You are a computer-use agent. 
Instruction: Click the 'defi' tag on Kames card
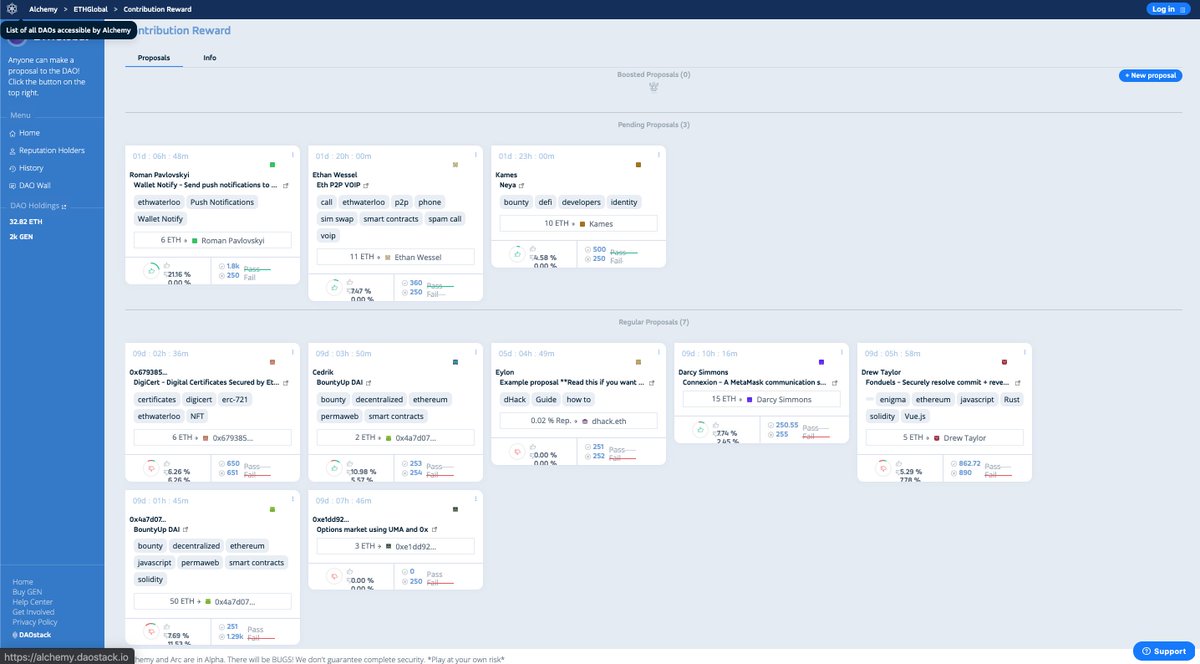[546, 202]
